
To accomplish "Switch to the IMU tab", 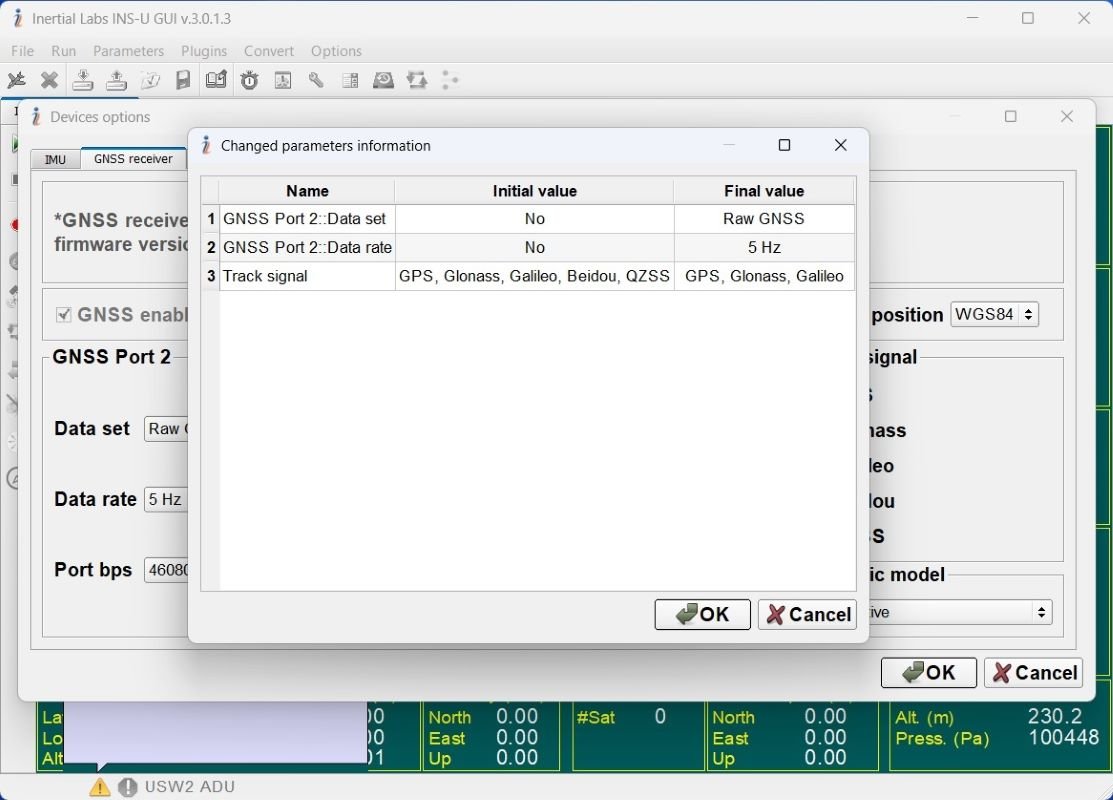I will (x=55, y=158).
